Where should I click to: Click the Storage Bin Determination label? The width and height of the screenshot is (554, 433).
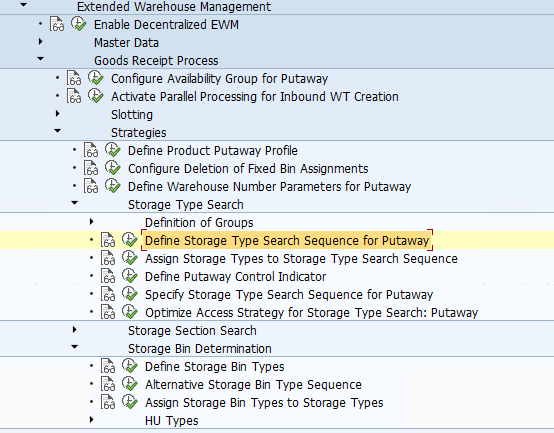(x=200, y=349)
